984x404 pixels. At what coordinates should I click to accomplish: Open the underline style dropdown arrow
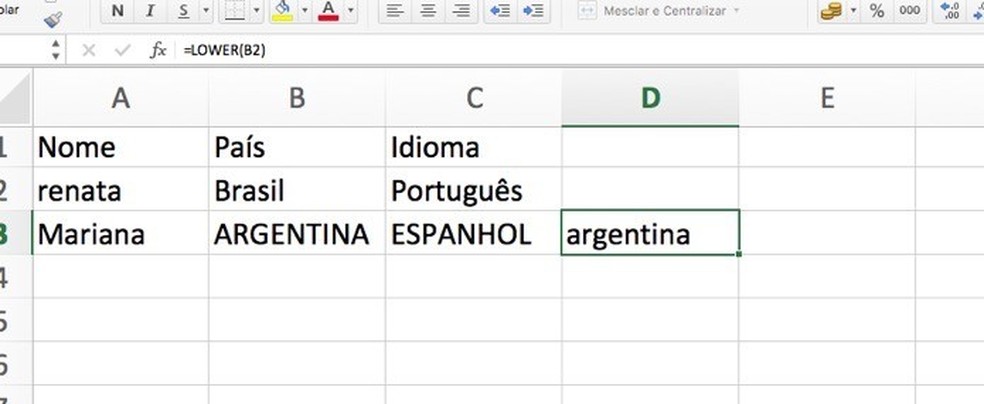point(205,11)
